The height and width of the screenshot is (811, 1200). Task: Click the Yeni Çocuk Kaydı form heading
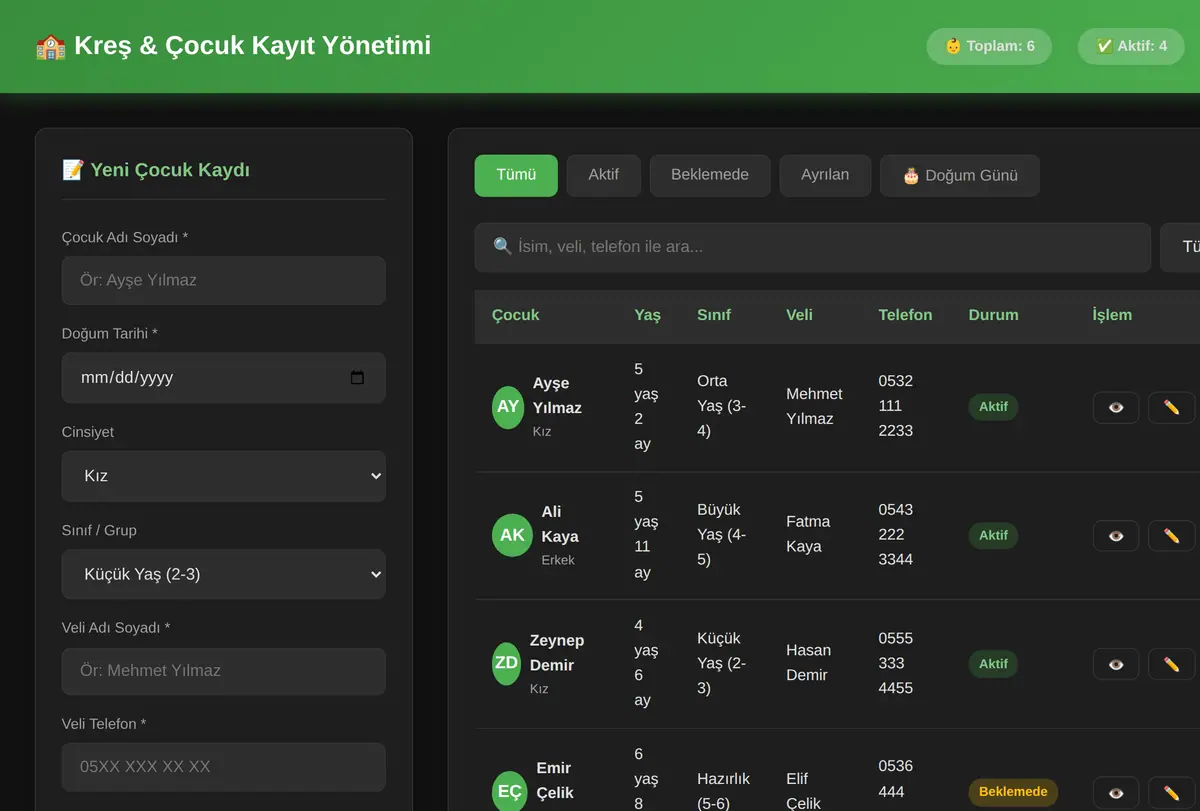(156, 170)
